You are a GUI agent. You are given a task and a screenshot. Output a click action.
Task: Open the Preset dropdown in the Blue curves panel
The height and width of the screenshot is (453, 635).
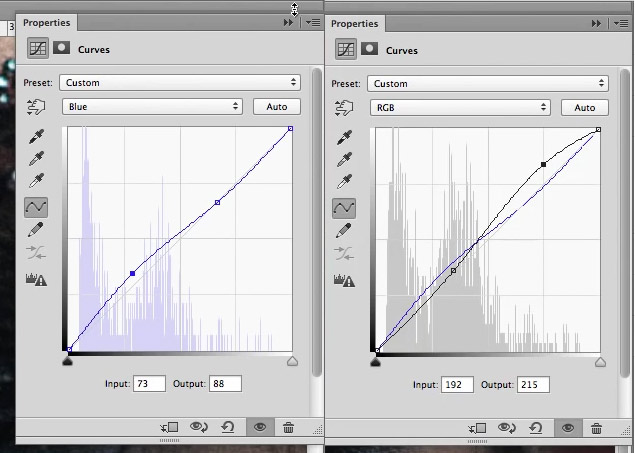point(180,83)
